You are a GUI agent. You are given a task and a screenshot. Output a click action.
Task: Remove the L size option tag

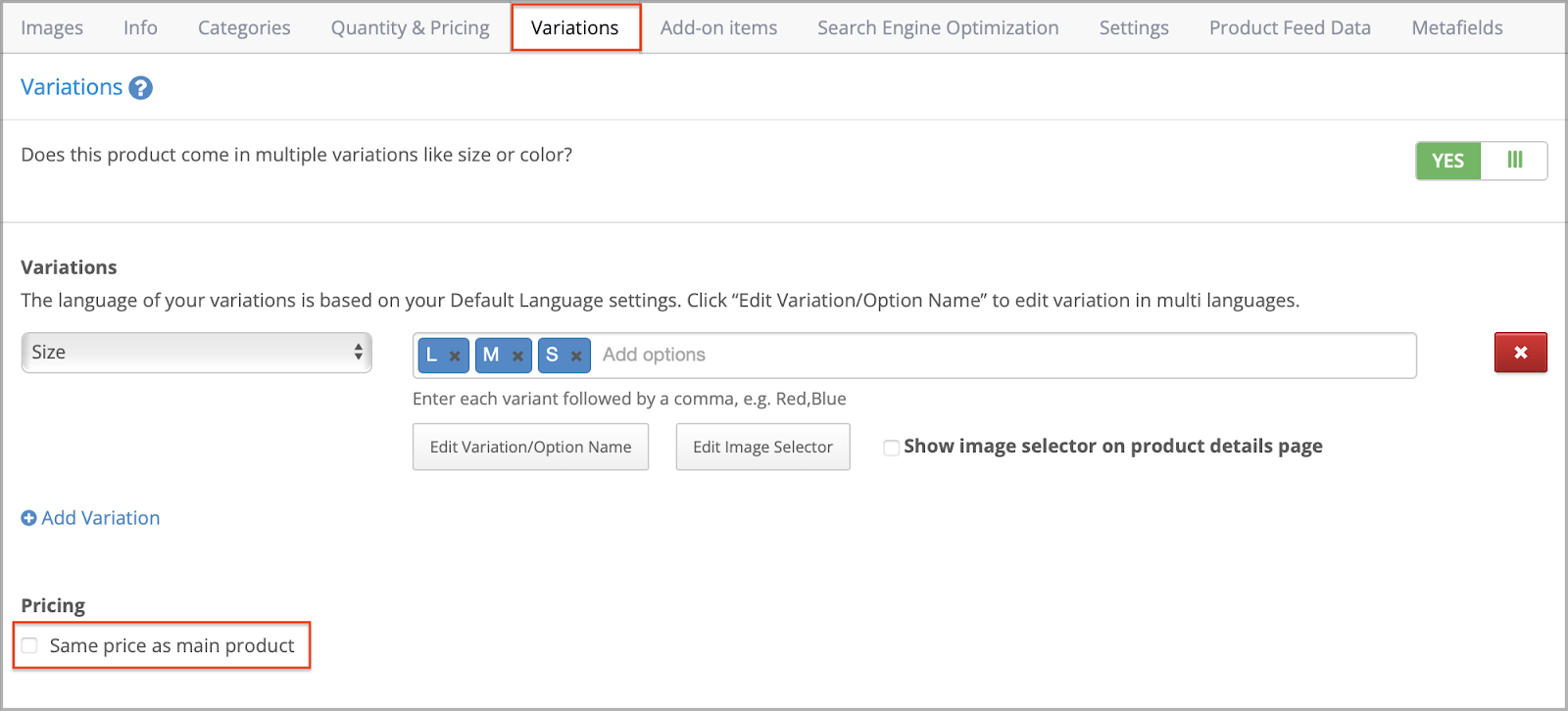(455, 356)
